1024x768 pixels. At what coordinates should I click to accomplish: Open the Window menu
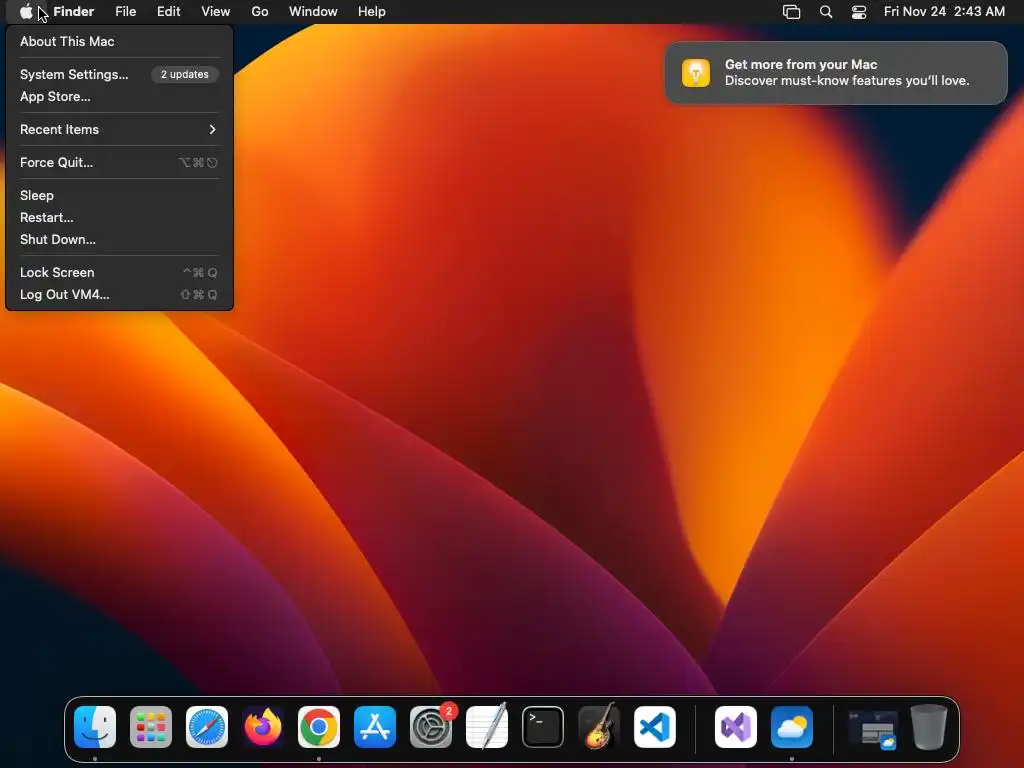(x=313, y=12)
